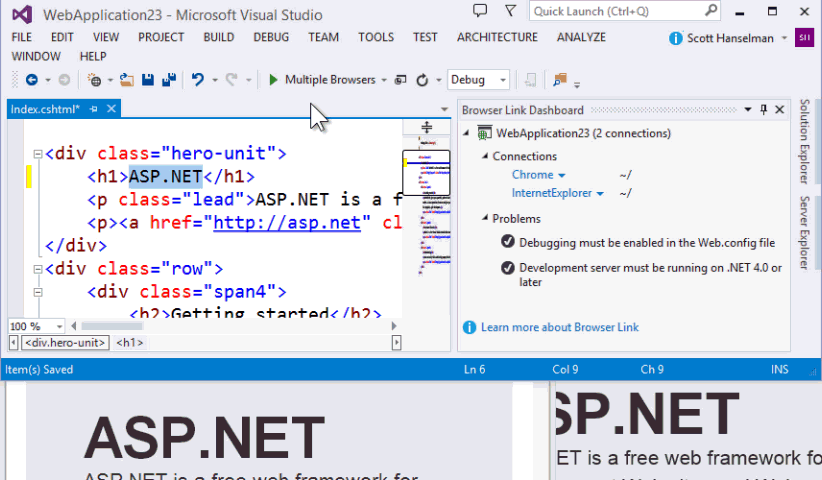Click the editor scroll right arrow

pos(394,326)
